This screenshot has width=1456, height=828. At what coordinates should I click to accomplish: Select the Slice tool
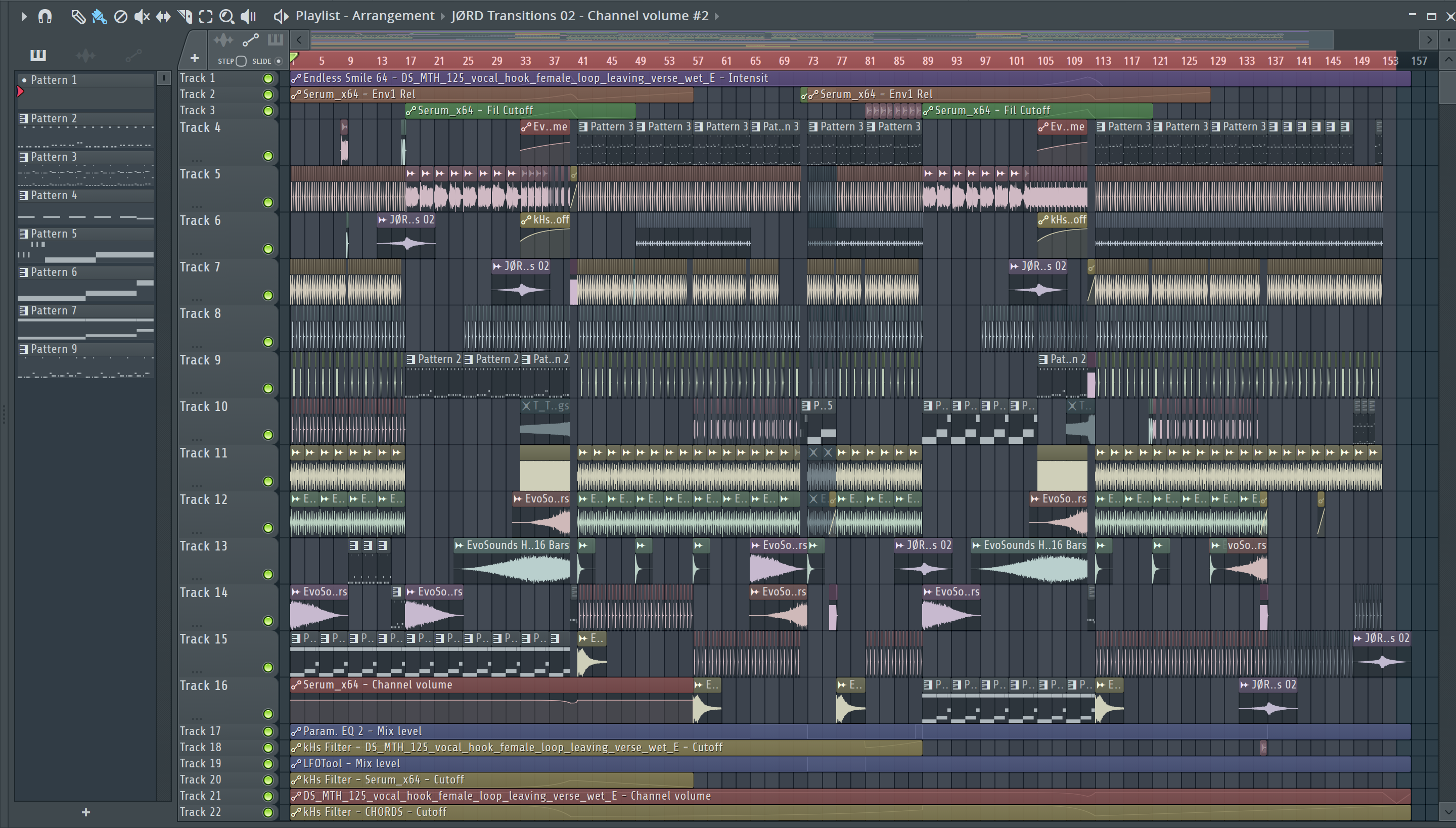[x=185, y=17]
